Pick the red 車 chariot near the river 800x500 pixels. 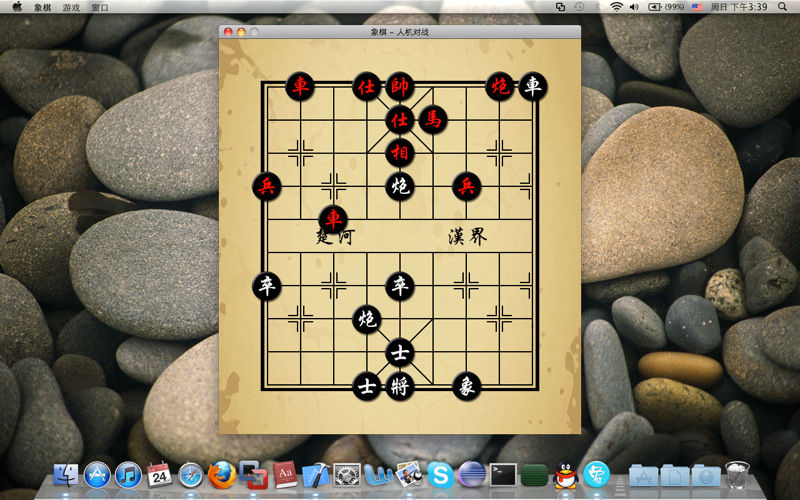coord(332,218)
